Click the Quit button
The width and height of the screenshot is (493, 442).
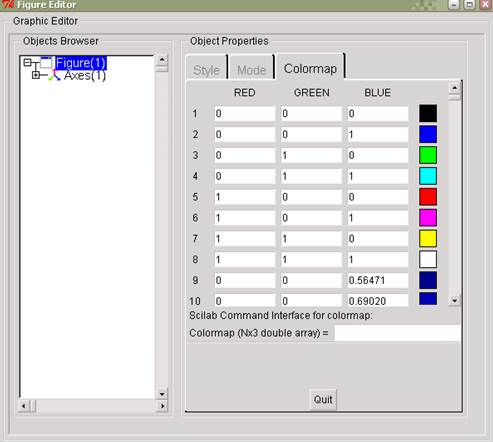tap(323, 399)
